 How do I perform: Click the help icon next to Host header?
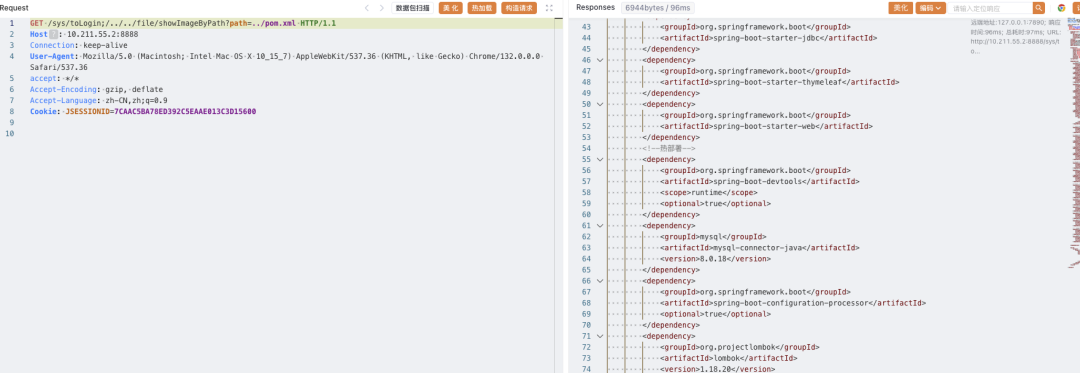click(54, 34)
